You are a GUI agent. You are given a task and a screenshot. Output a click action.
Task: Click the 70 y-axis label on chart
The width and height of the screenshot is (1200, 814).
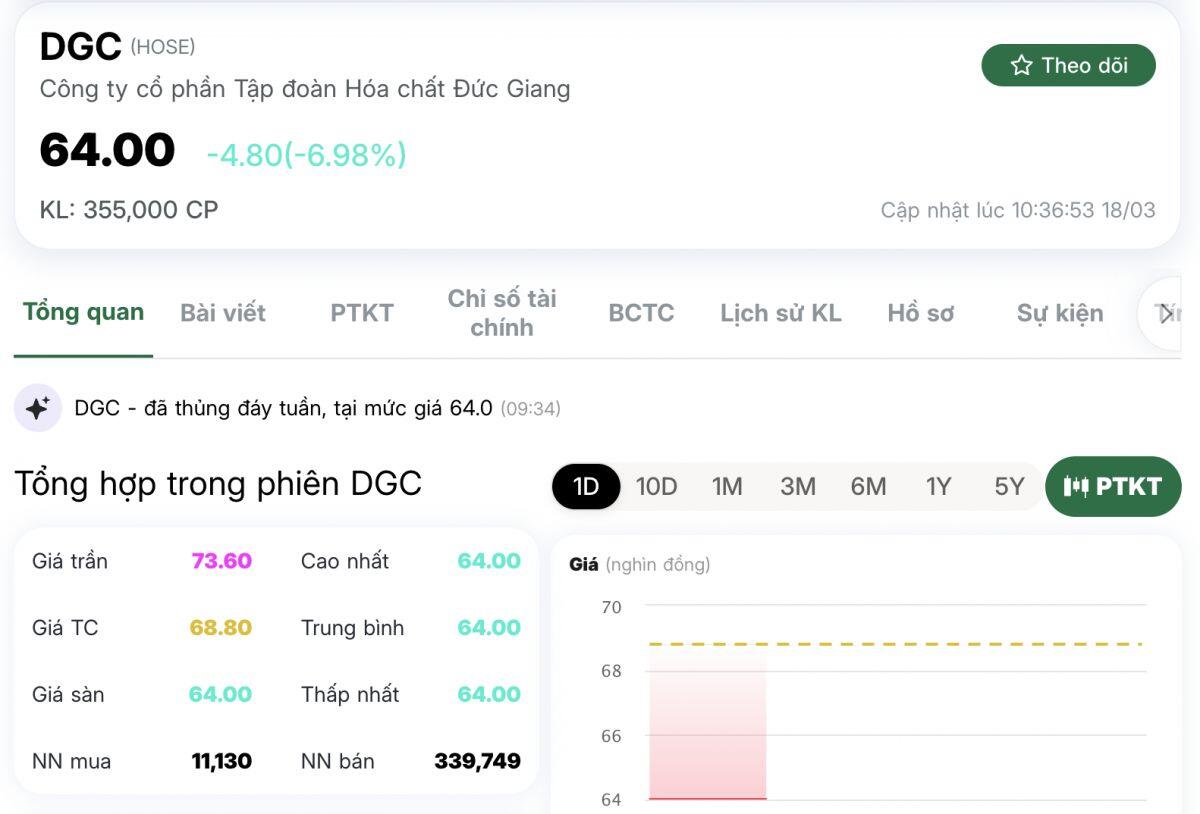(611, 607)
